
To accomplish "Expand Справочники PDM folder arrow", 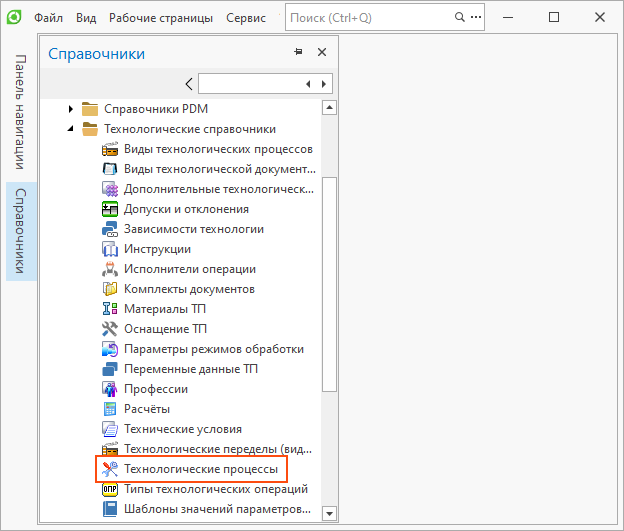I will pos(70,109).
